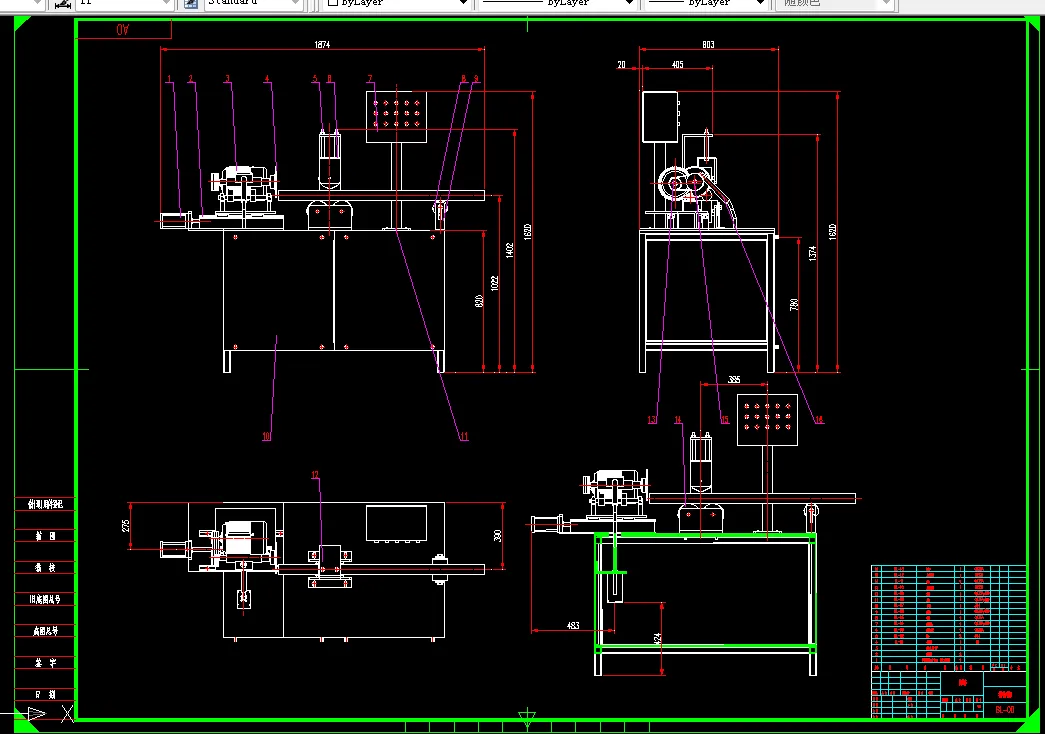
Task: Select the 803 dimension in side view
Action: (x=708, y=45)
